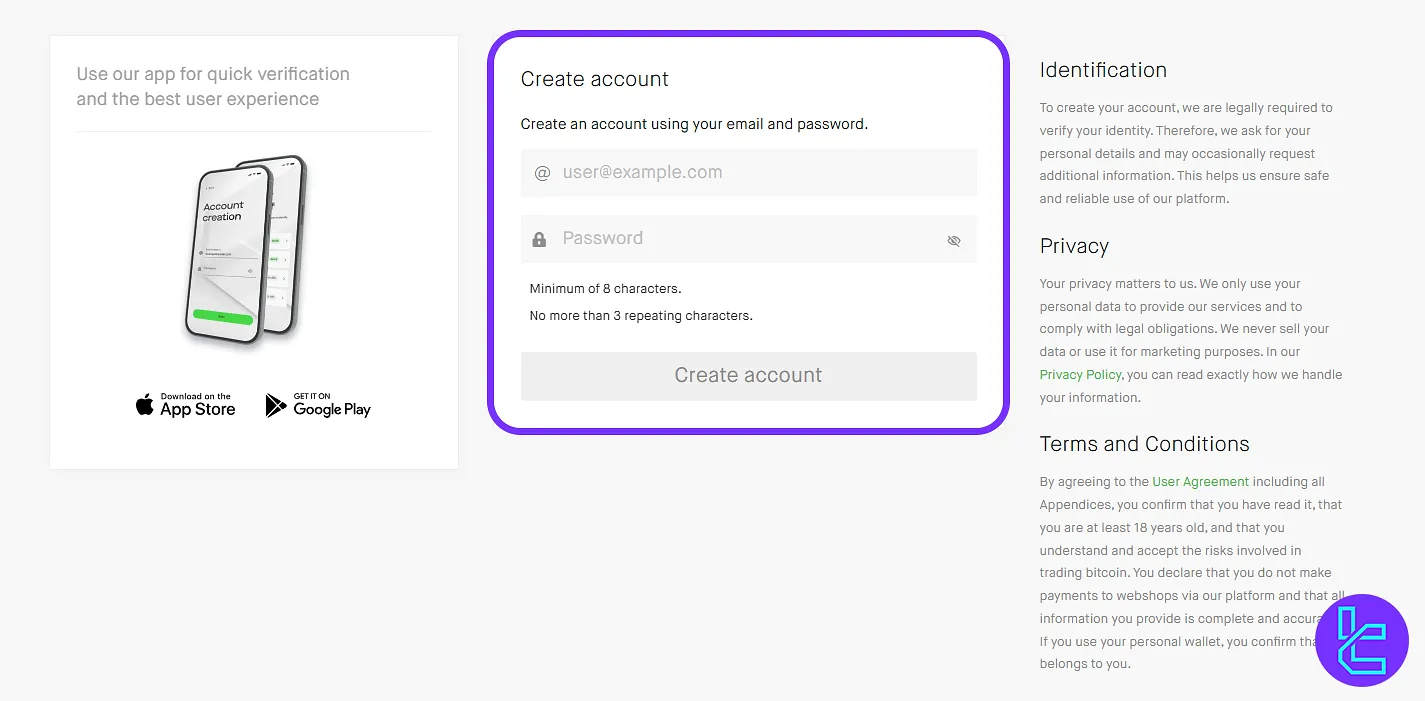Click the @ icon in the email field
1425x701 pixels.
(x=542, y=173)
